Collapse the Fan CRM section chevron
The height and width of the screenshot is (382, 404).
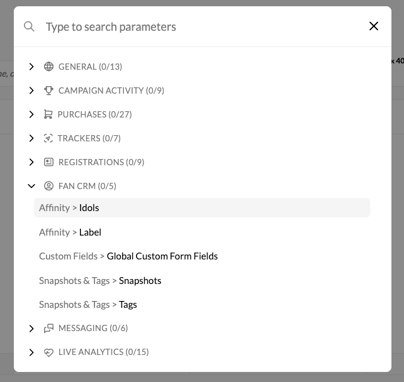click(31, 186)
